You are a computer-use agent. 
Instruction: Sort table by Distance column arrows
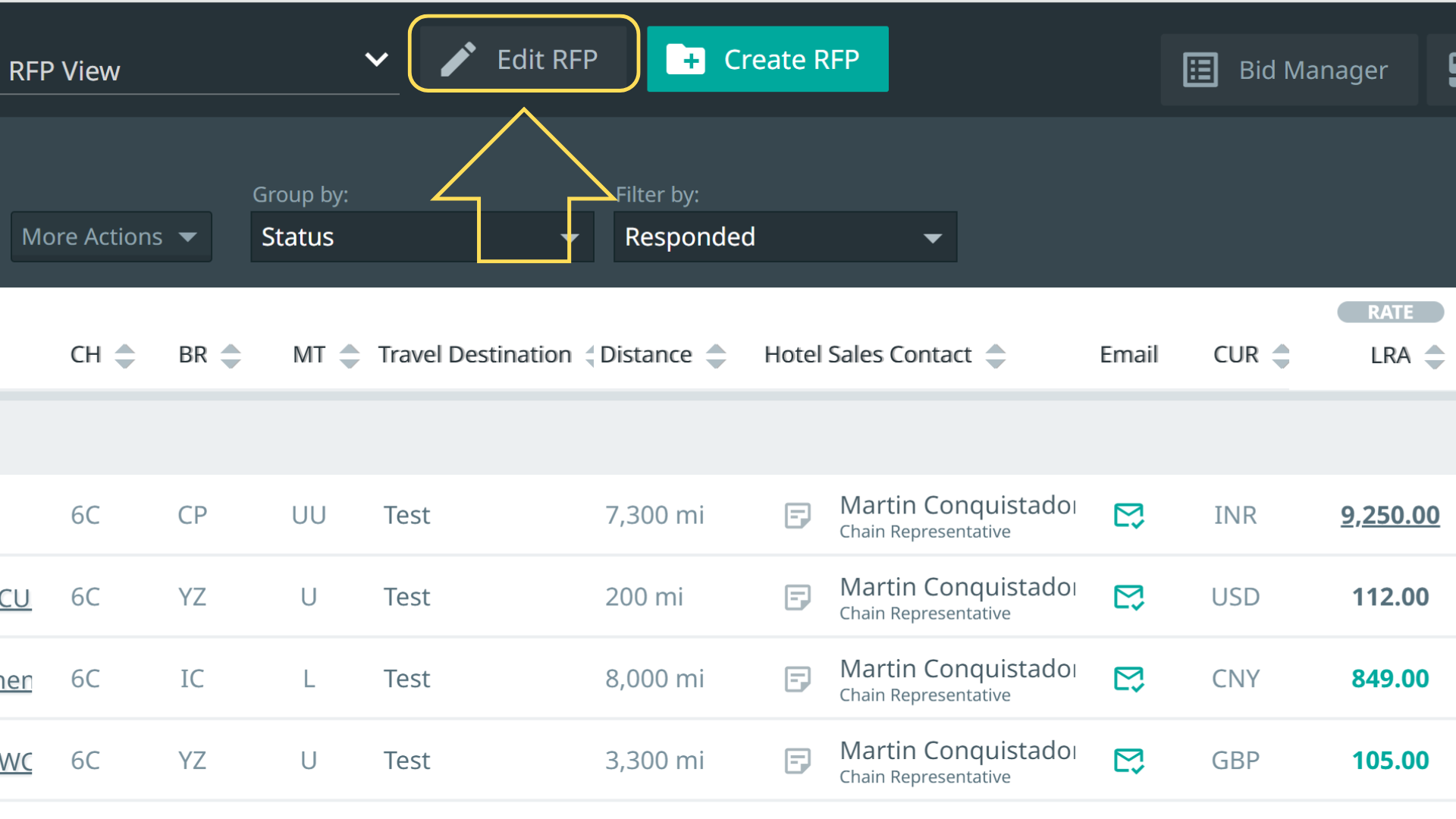point(716,356)
